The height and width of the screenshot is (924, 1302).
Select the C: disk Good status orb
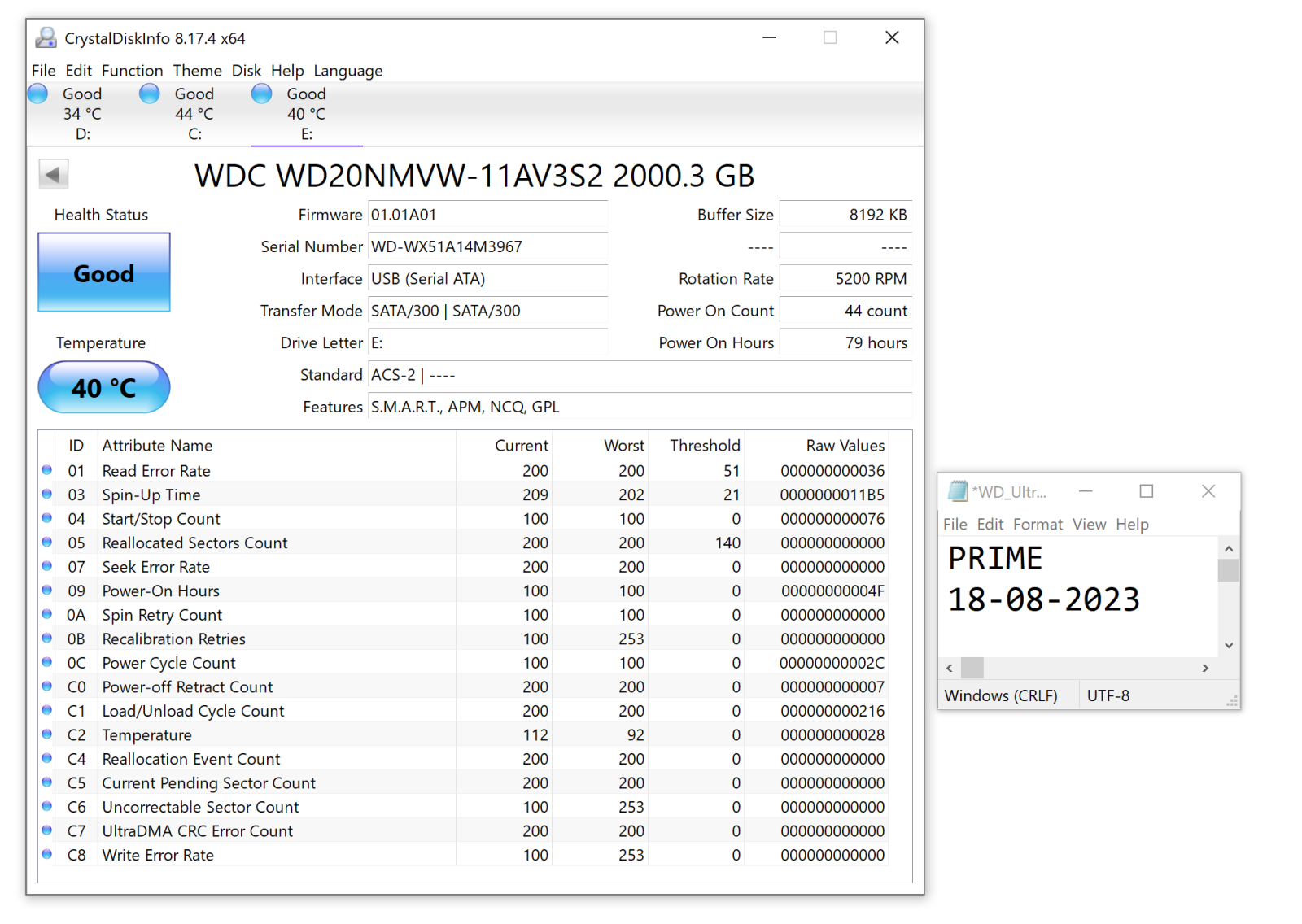pyautogui.click(x=150, y=94)
